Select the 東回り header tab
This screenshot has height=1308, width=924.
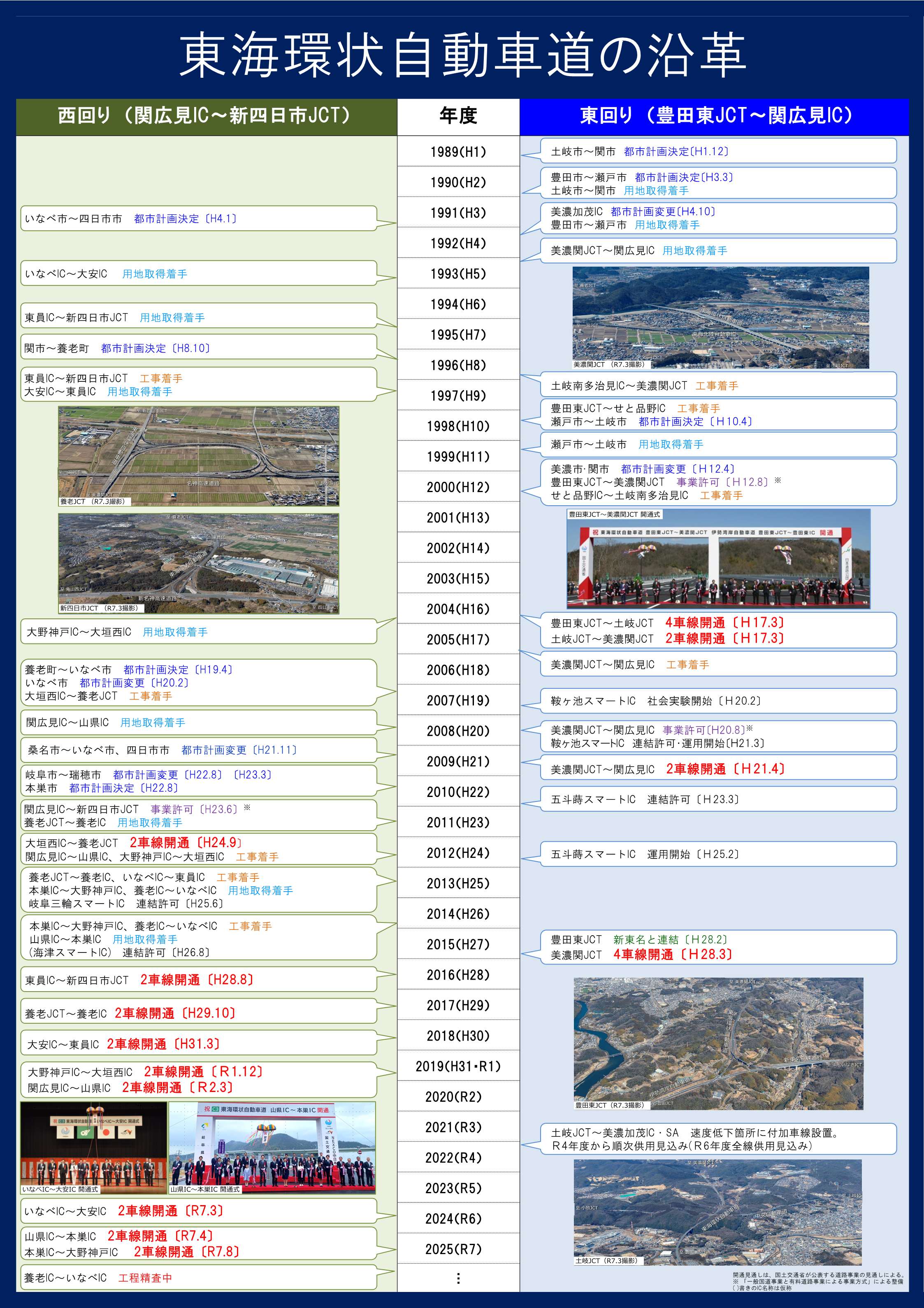(714, 116)
